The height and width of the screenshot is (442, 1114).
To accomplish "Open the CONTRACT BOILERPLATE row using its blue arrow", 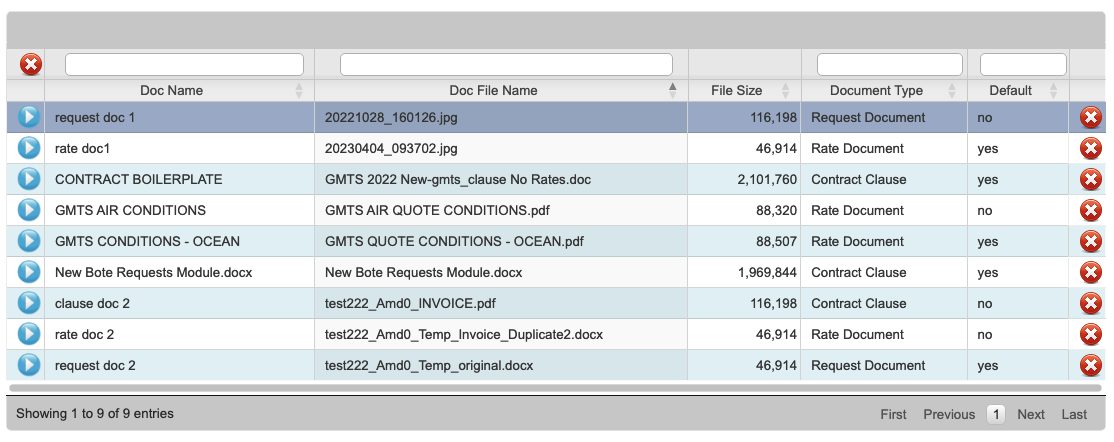I will 29,179.
